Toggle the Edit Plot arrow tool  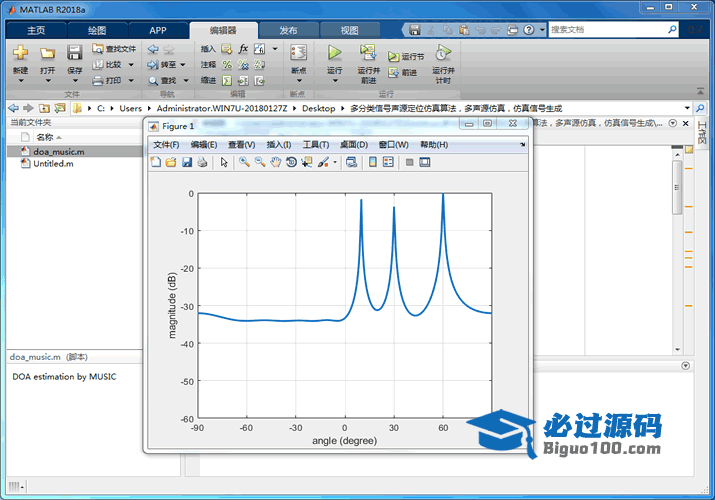coord(225,162)
